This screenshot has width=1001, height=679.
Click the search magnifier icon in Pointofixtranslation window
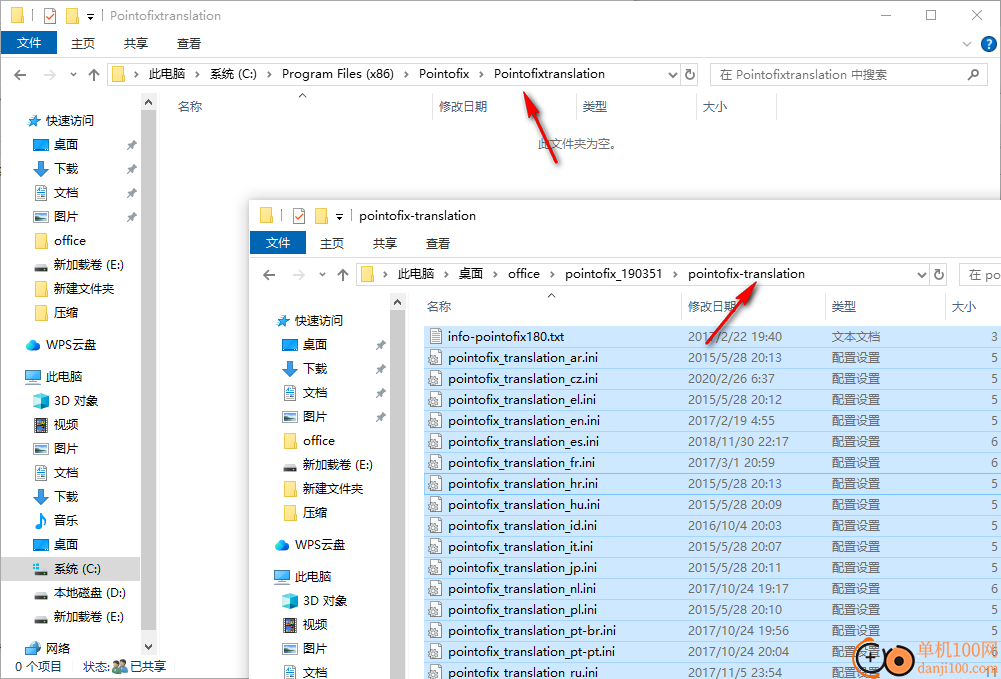pyautogui.click(x=973, y=75)
